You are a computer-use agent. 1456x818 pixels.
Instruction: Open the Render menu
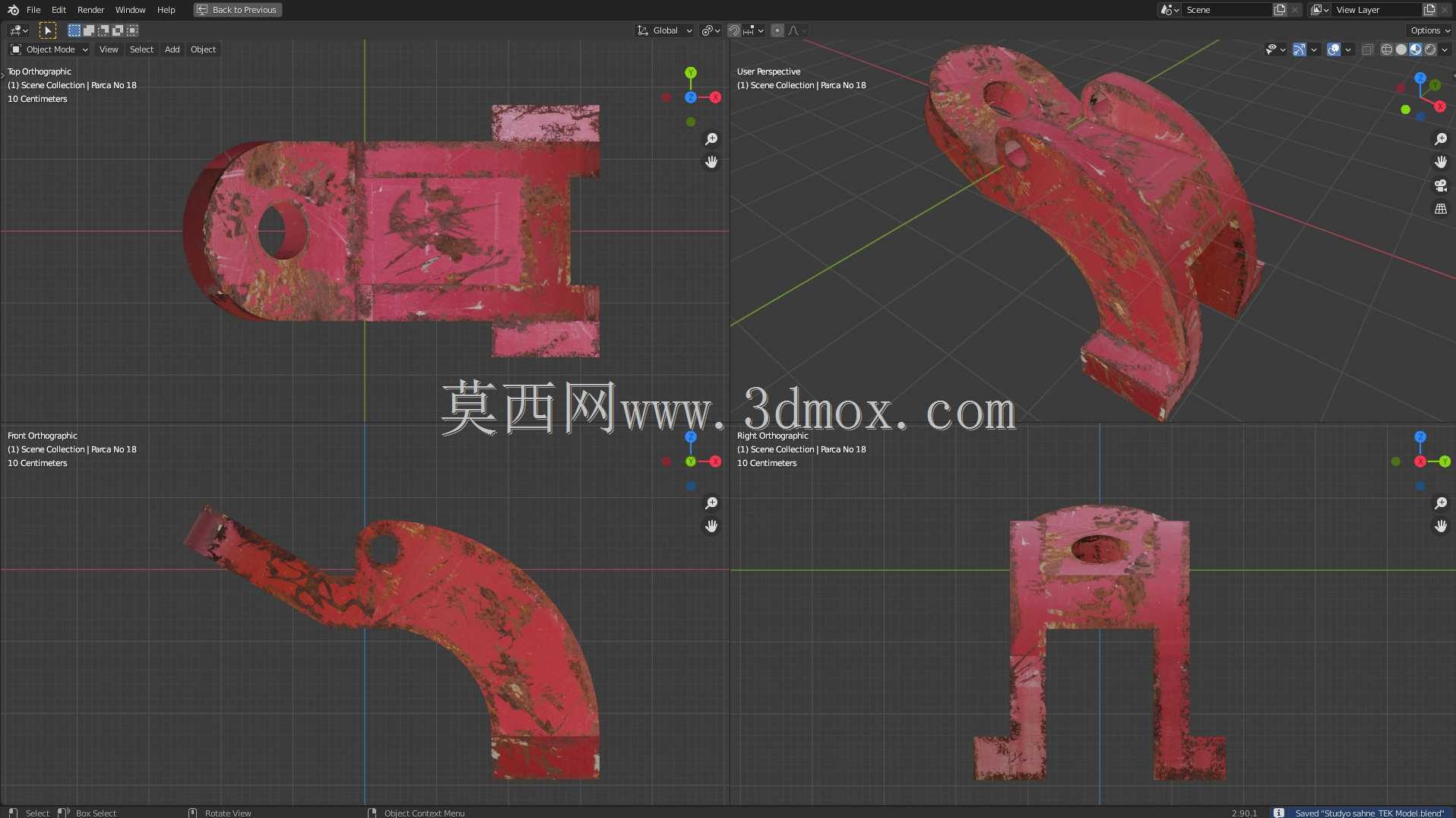pyautogui.click(x=90, y=10)
